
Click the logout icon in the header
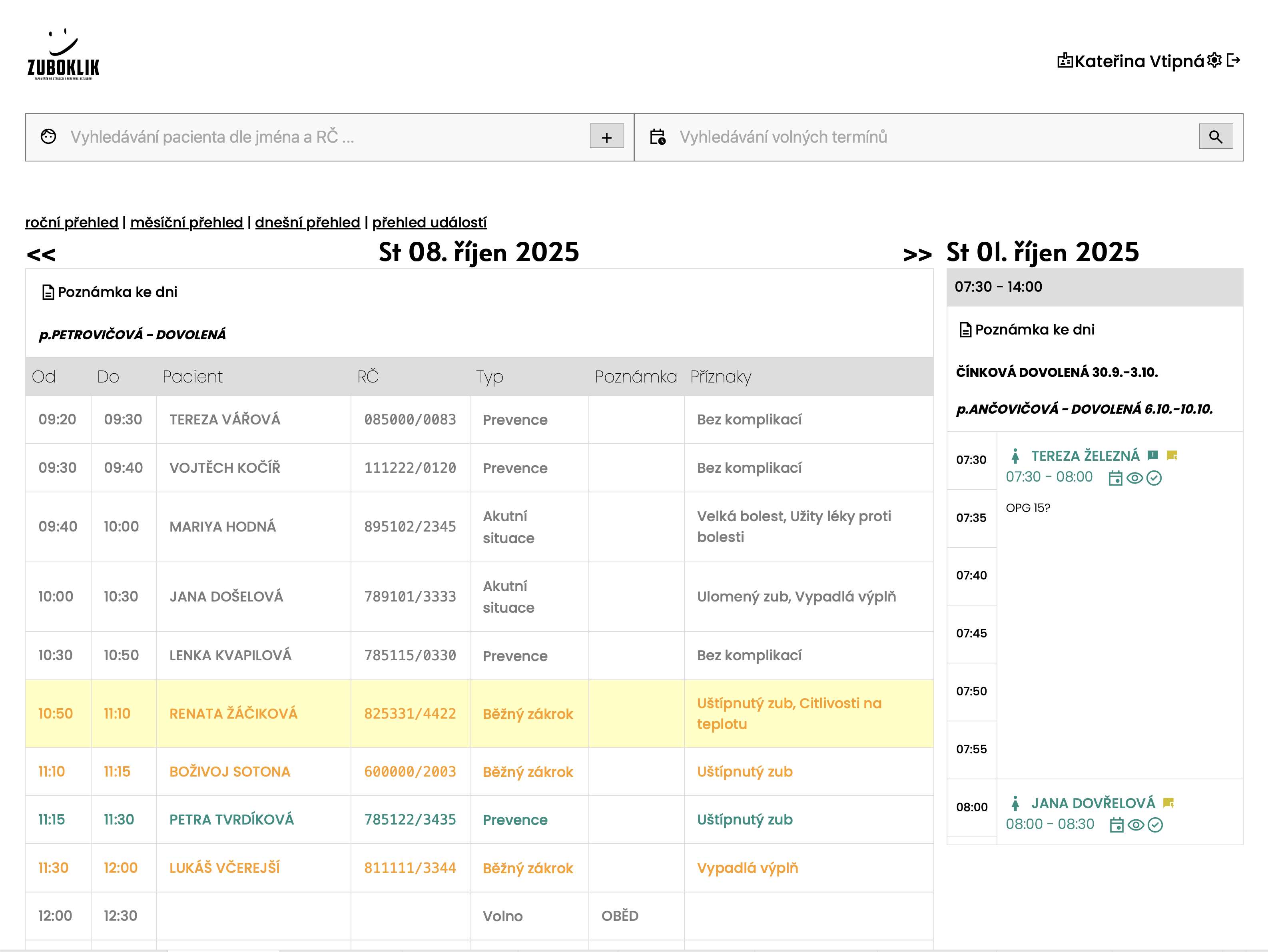1234,60
